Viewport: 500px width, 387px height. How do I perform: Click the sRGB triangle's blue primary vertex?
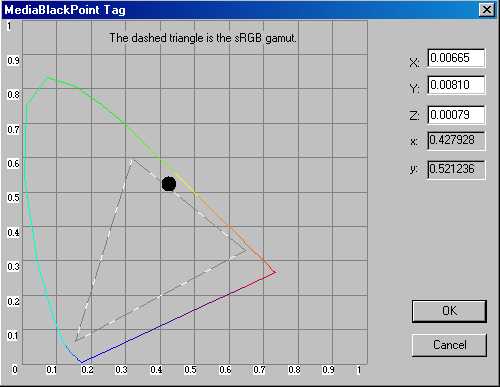pyautogui.click(x=76, y=340)
